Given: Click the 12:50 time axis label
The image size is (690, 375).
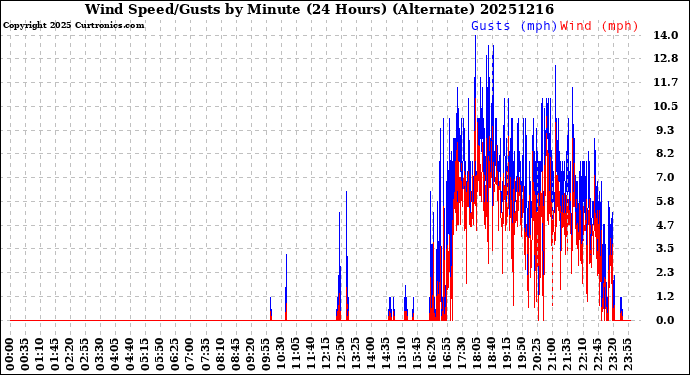Looking at the screenshot, I should (x=340, y=355).
